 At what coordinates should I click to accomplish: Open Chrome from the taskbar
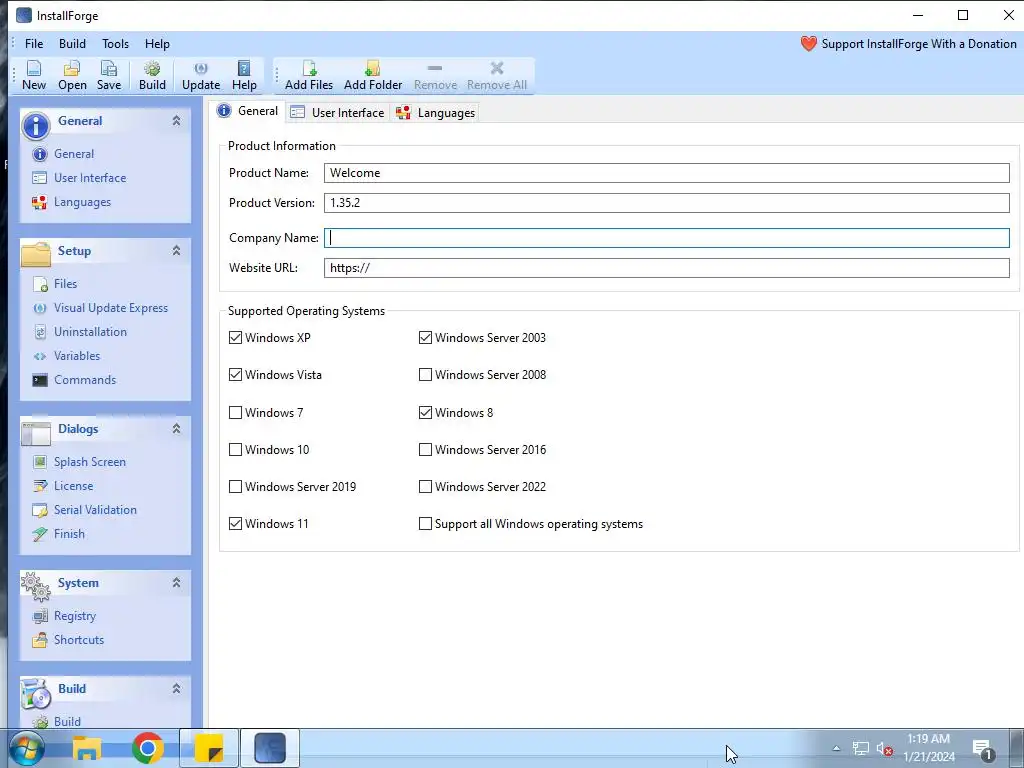pyautogui.click(x=148, y=748)
